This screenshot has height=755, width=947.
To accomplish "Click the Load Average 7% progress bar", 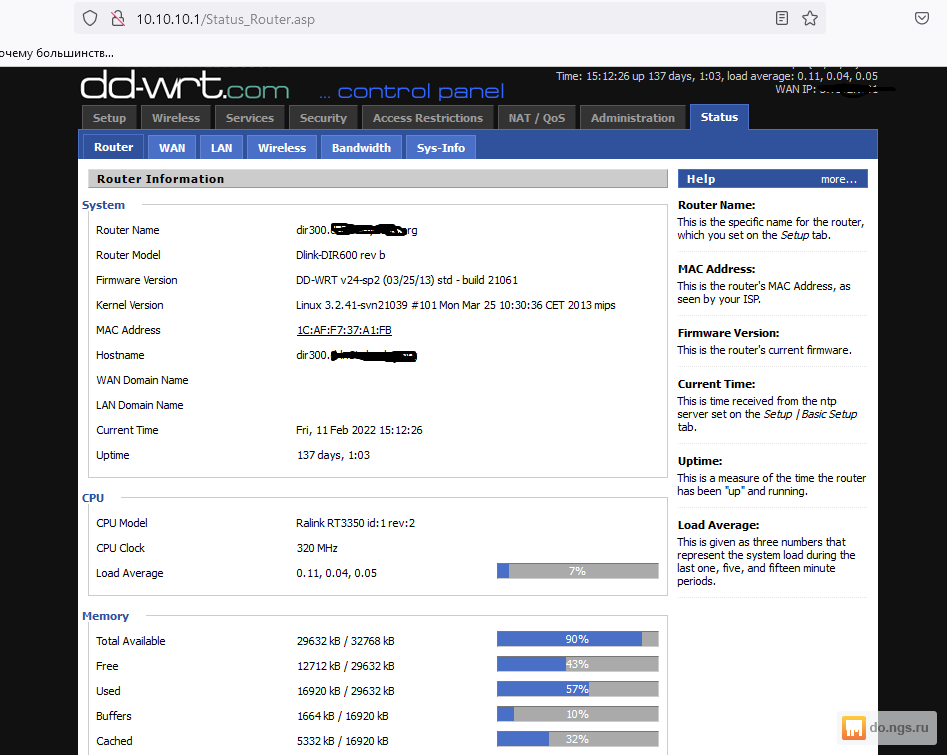I will point(577,571).
